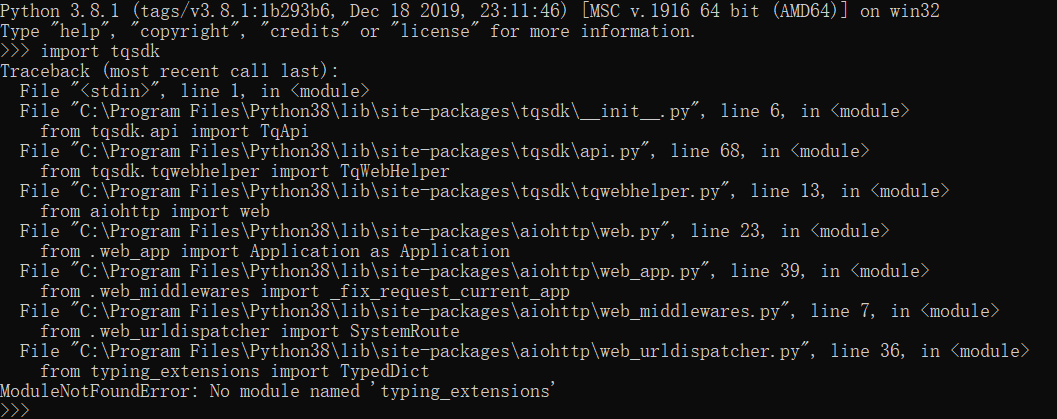Click 'from aiohttp import web' line

tap(155, 211)
